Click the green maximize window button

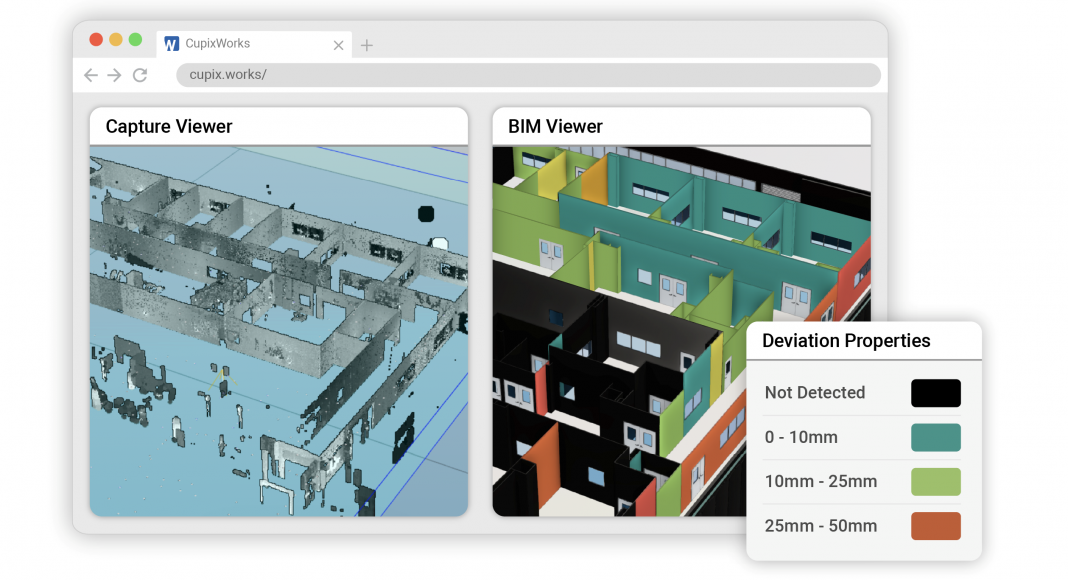click(x=135, y=40)
